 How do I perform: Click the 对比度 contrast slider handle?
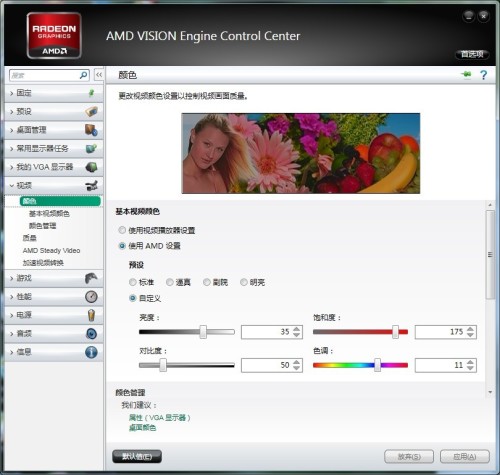coord(163,365)
